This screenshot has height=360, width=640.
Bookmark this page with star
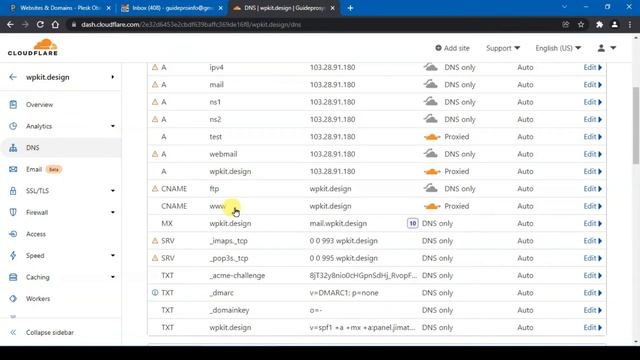581,24
